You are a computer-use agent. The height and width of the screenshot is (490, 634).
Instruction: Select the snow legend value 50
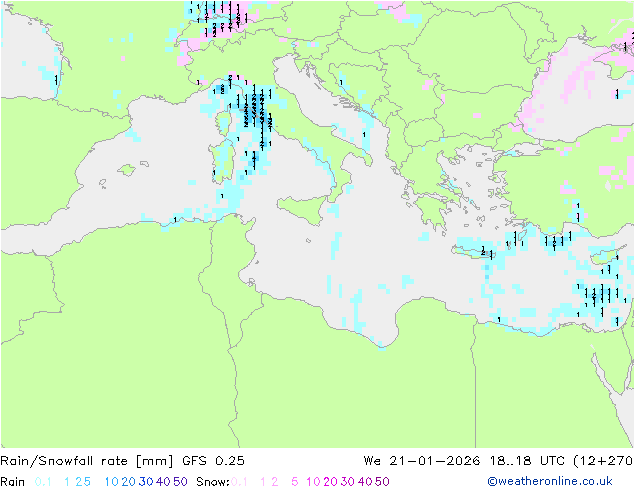pos(383,482)
